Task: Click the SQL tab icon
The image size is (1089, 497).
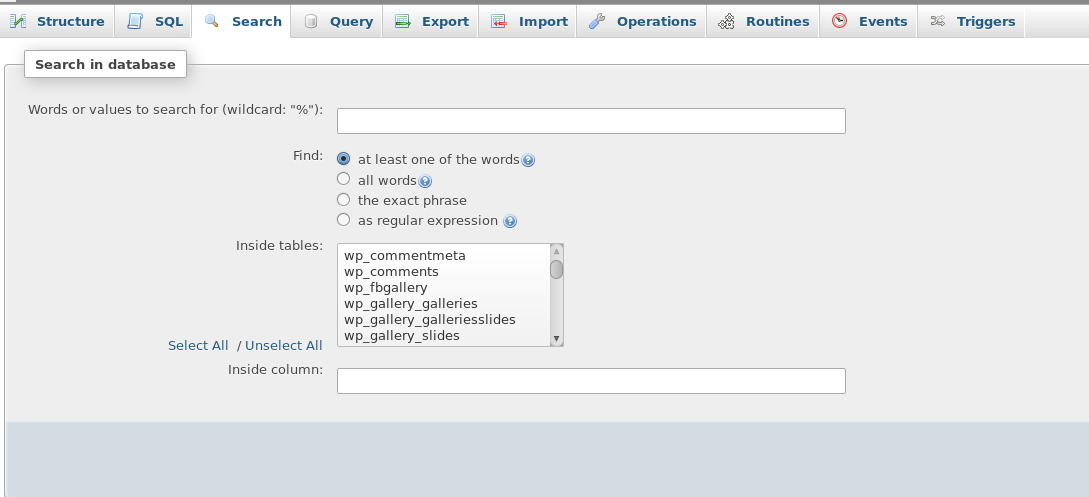Action: [x=135, y=21]
